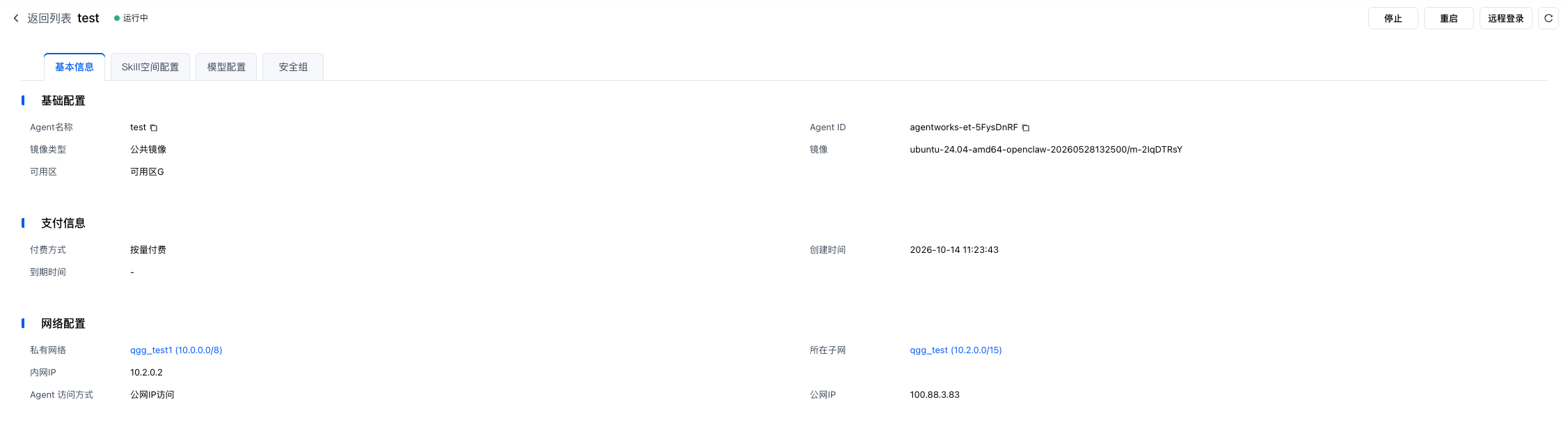This screenshot has width=1568, height=434.
Task: Click the internal IP 10.2.0.2
Action: click(146, 373)
